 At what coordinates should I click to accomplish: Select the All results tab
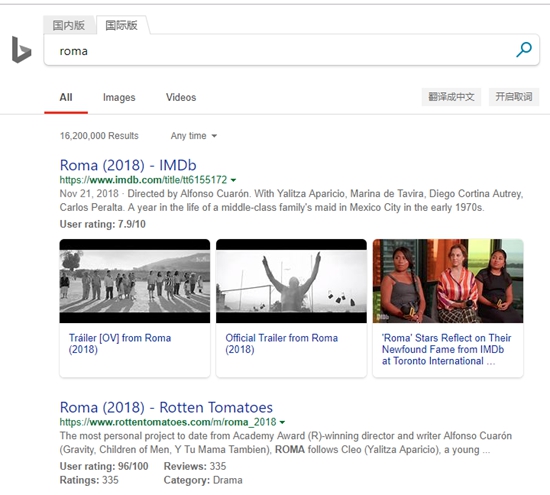(x=66, y=97)
